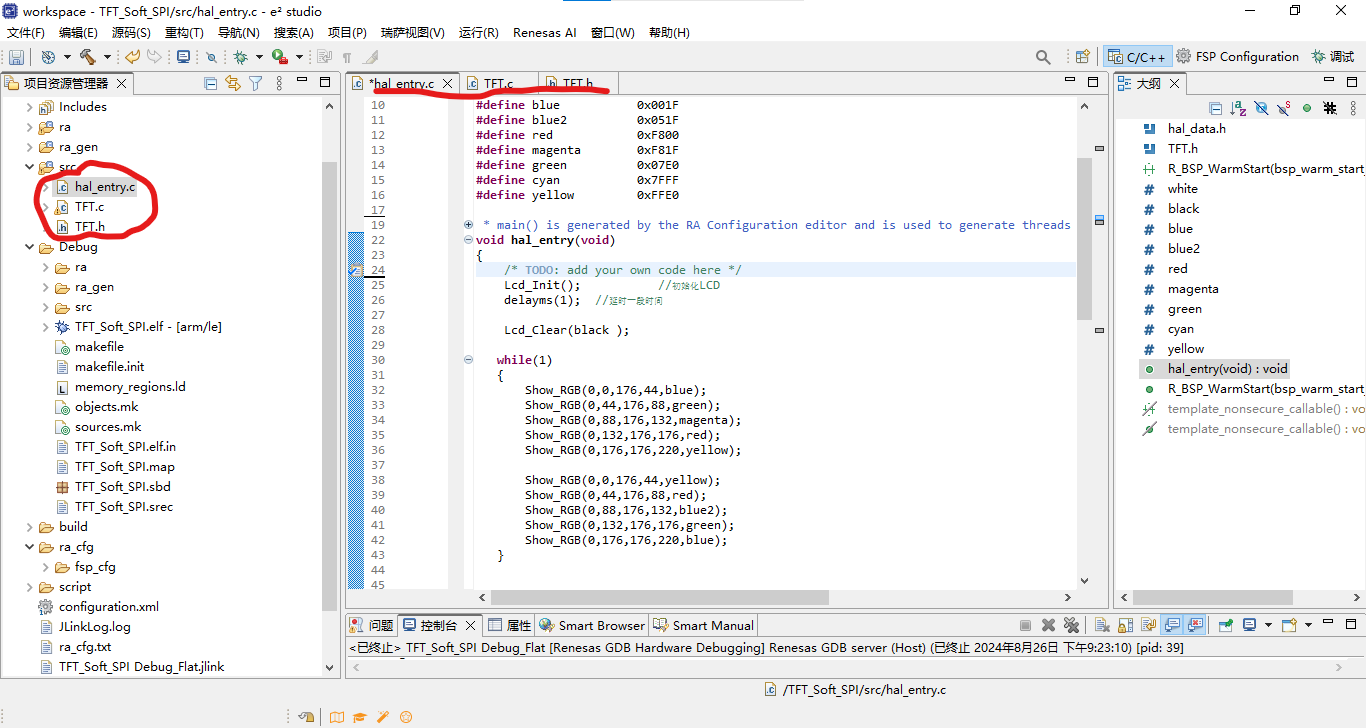Expand the build folder node
The image size is (1366, 728).
pyautogui.click(x=29, y=527)
